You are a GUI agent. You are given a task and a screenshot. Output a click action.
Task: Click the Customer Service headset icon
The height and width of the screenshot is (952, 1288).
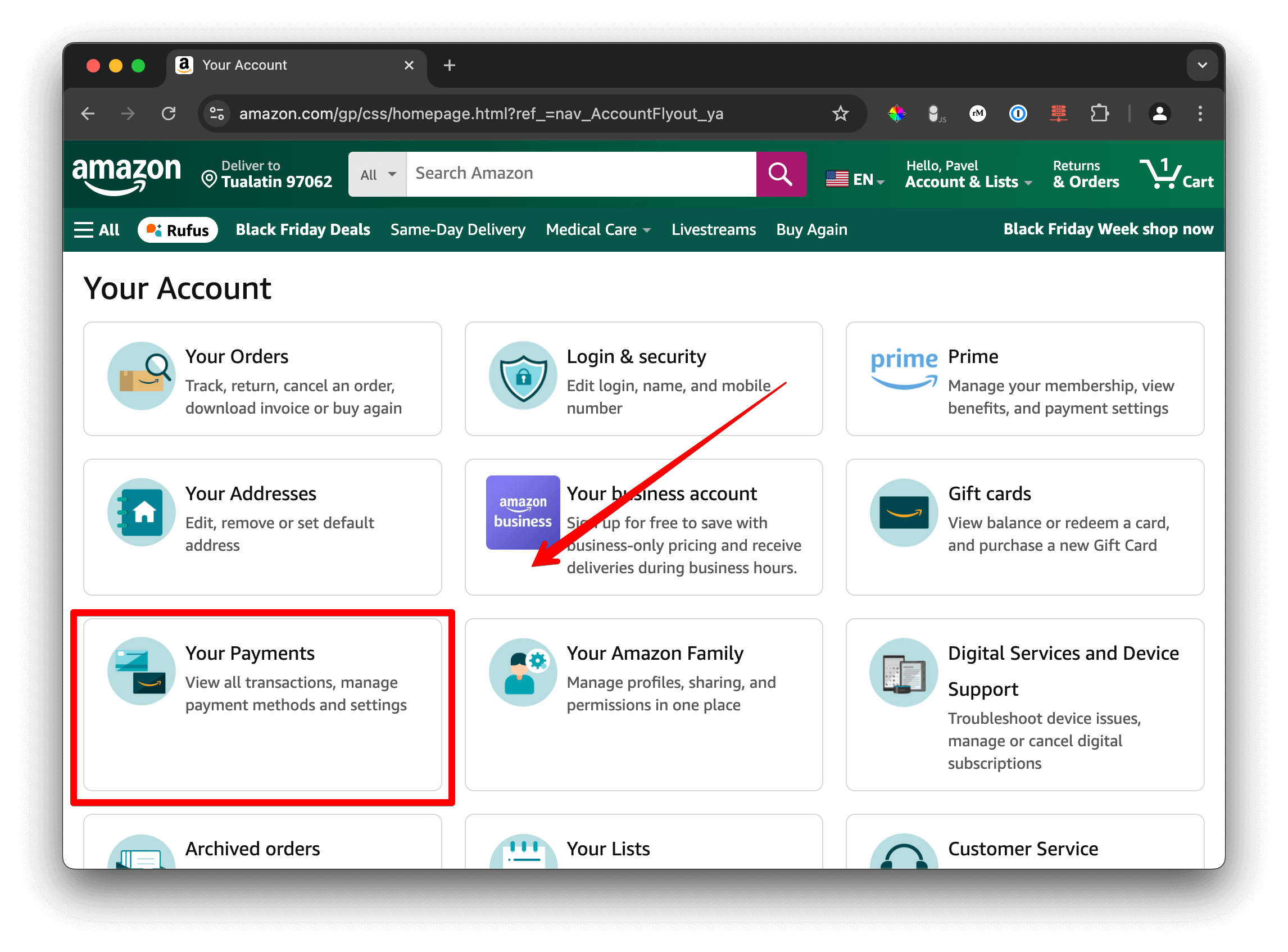[904, 852]
